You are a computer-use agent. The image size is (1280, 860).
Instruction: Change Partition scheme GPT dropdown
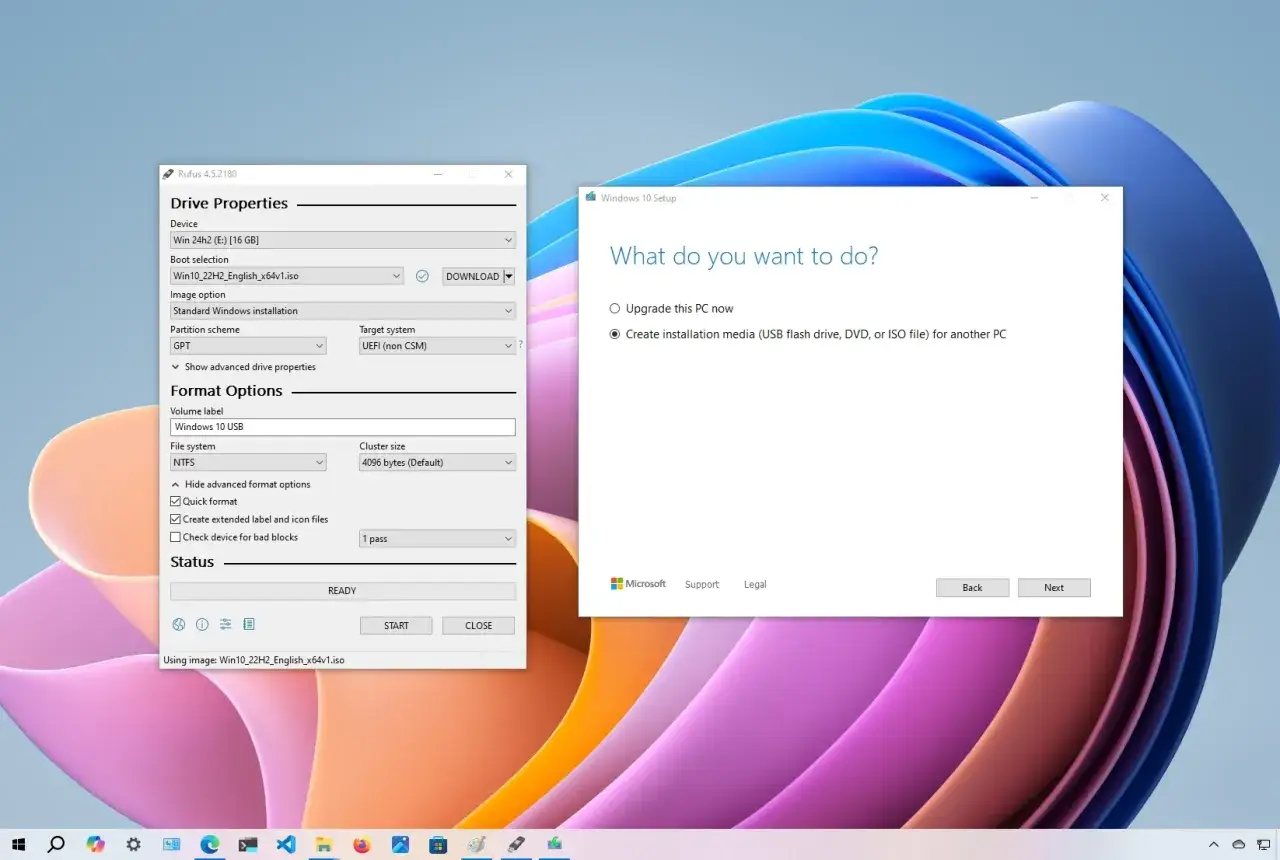tap(248, 346)
